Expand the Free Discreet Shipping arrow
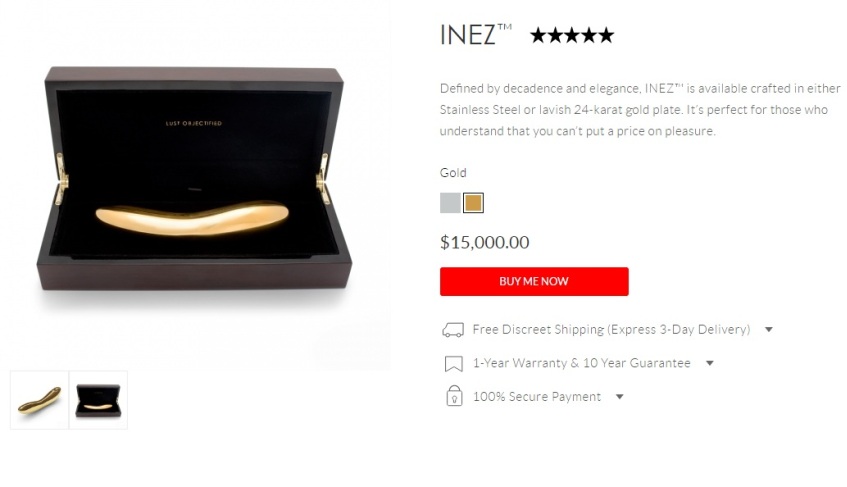Viewport: 847px width, 487px height. [769, 329]
